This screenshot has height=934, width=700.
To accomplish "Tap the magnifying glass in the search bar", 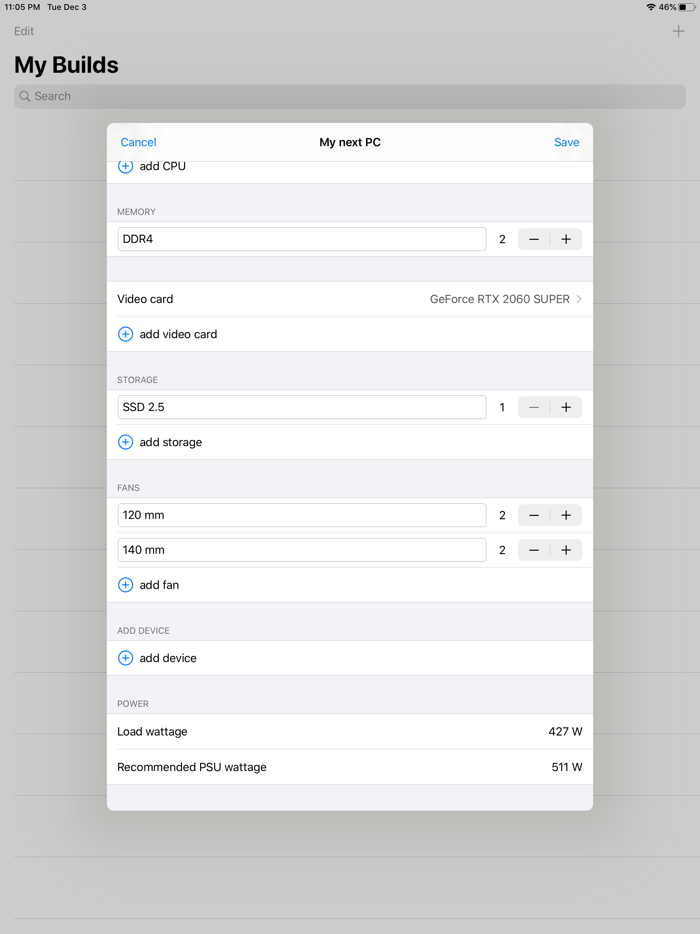I will coord(24,96).
